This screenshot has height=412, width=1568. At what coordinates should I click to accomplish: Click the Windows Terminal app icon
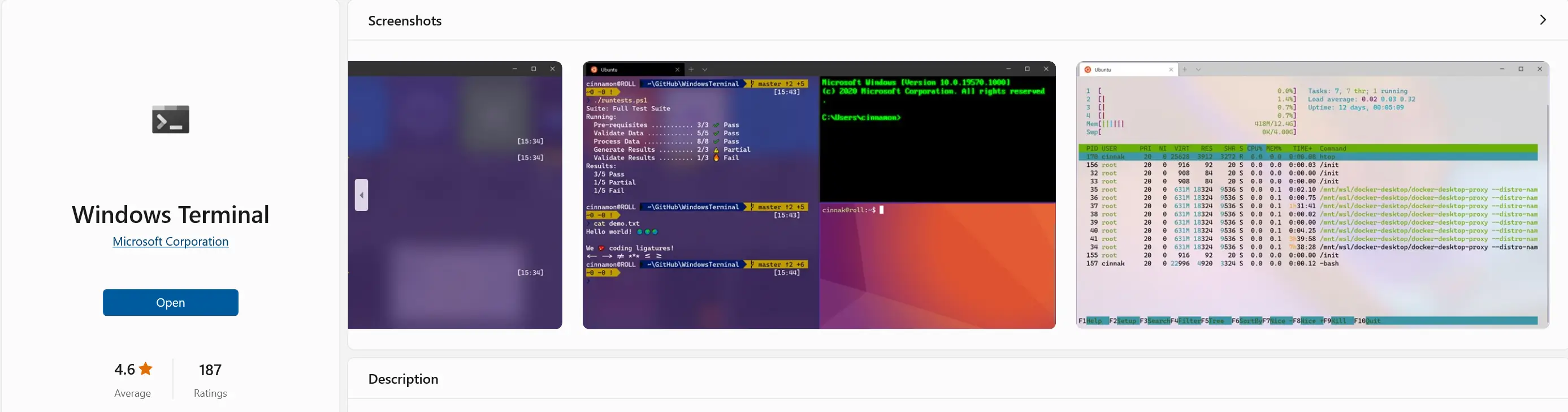click(x=171, y=119)
